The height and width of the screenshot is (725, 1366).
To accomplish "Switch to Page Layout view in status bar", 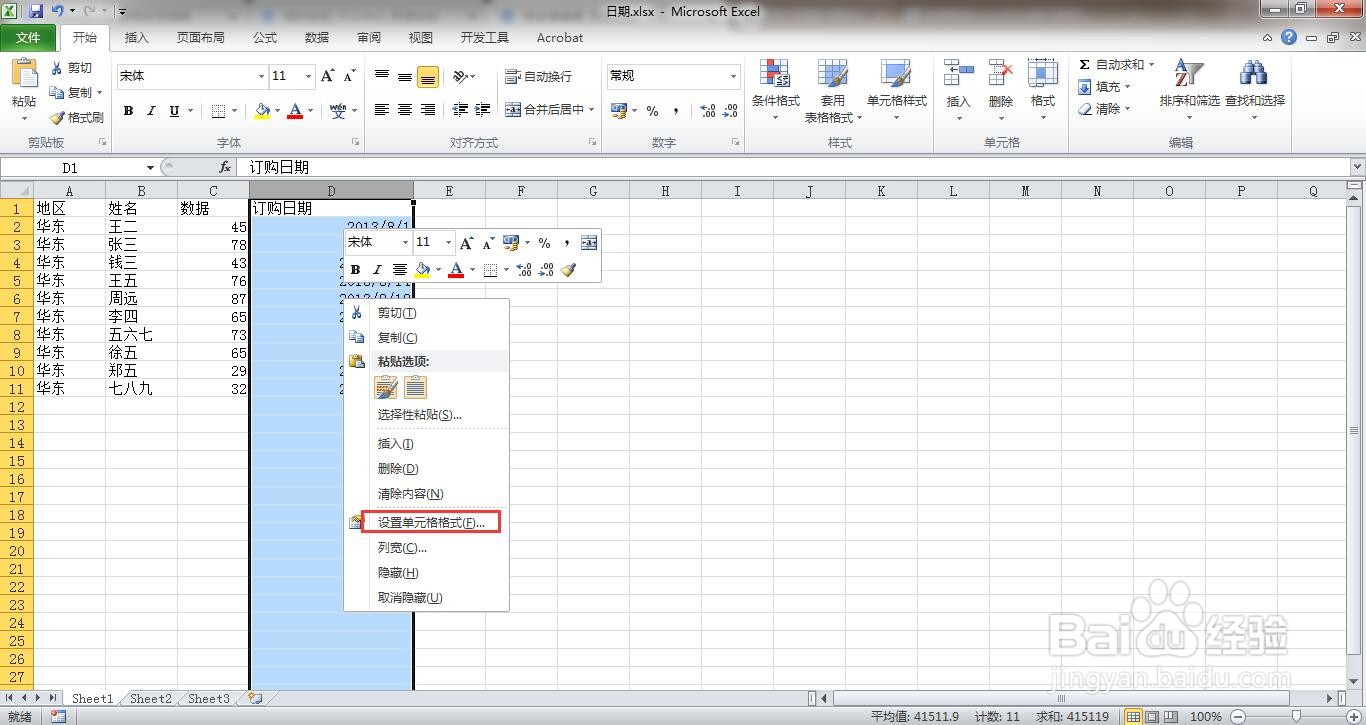I will pos(1152,716).
